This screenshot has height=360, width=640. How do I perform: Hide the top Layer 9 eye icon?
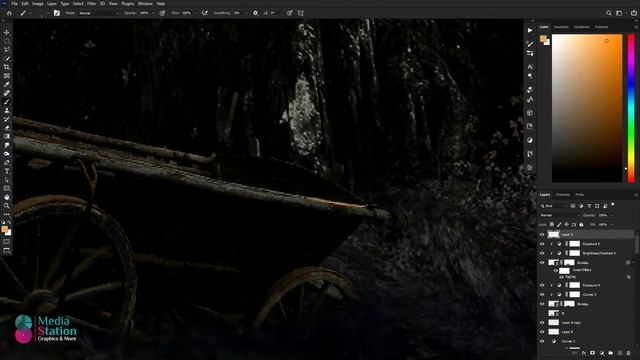(x=542, y=235)
